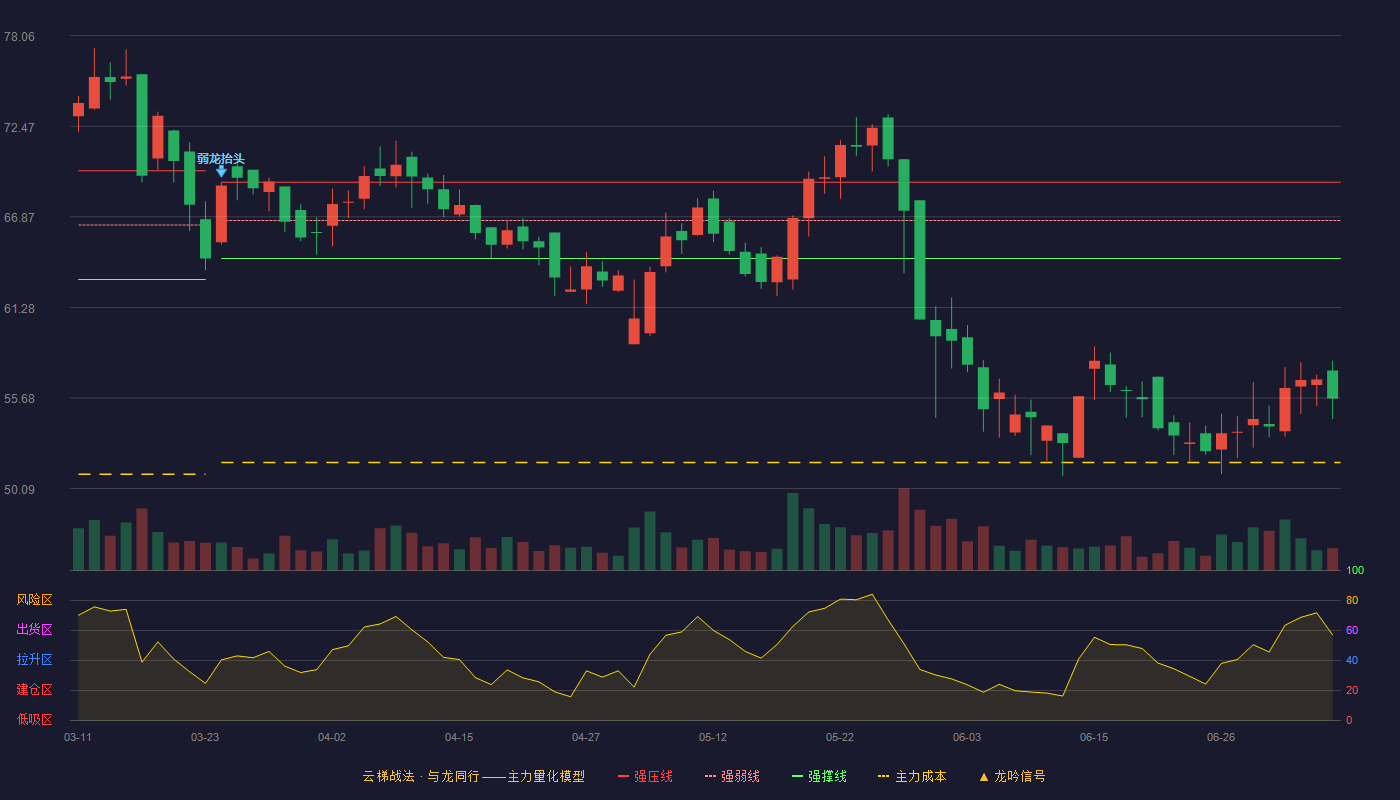Click the blue down-arrow 弱龙抬头 signal marker
The width and height of the screenshot is (1400, 800).
pyautogui.click(x=221, y=172)
